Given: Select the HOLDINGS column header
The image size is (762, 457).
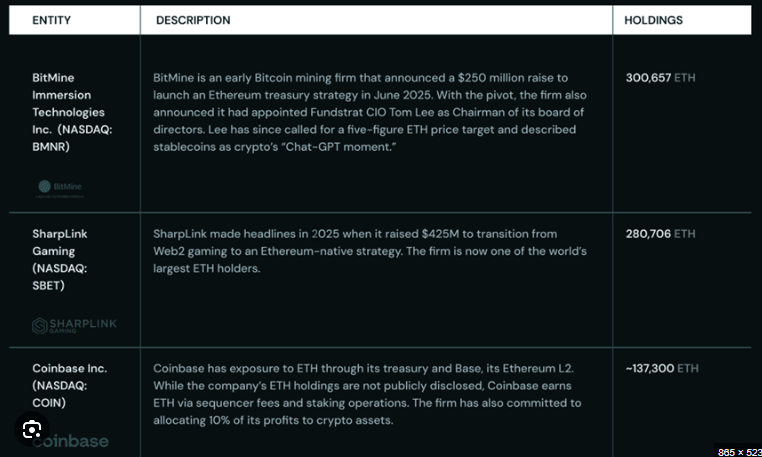Looking at the screenshot, I should click(x=653, y=20).
